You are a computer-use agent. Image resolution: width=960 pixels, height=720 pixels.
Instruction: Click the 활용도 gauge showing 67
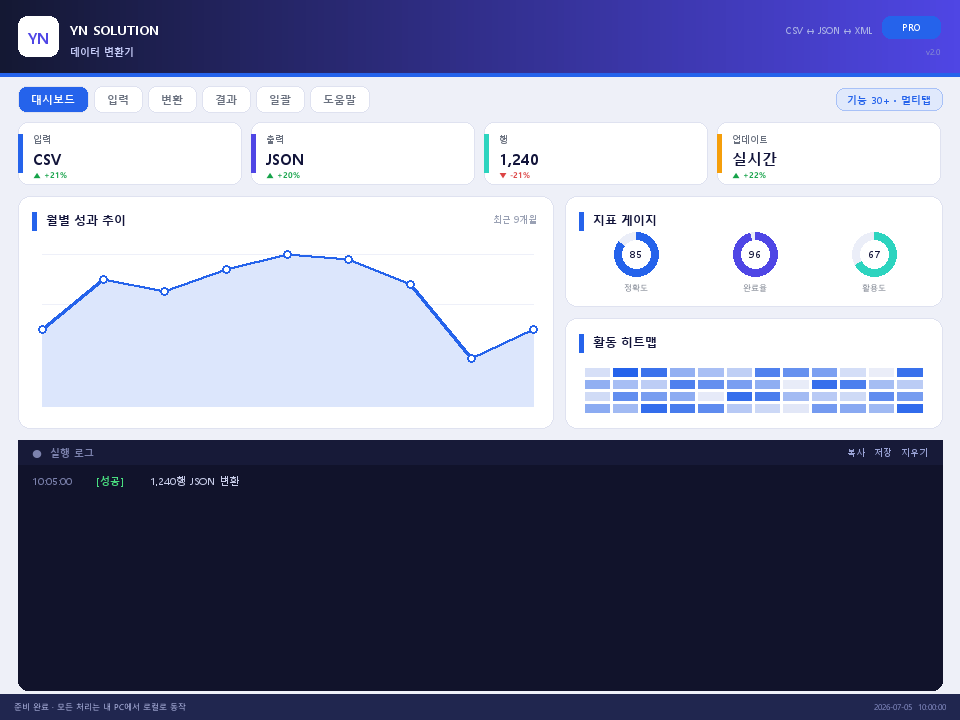pos(874,255)
